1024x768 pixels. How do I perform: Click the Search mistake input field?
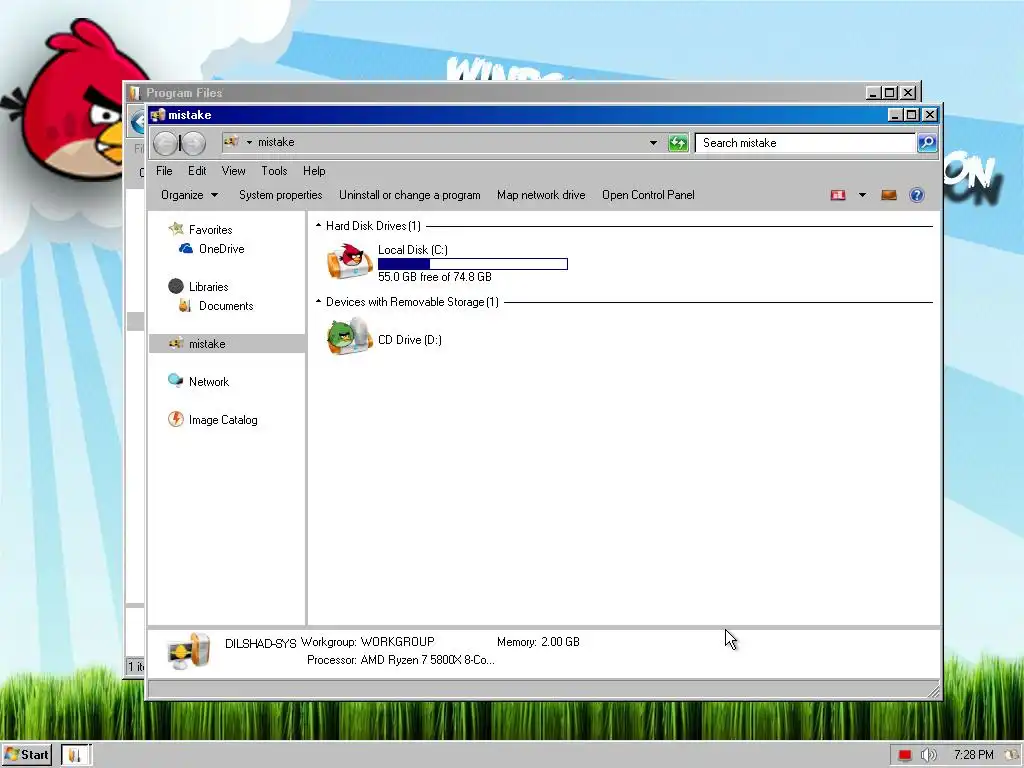tap(805, 142)
